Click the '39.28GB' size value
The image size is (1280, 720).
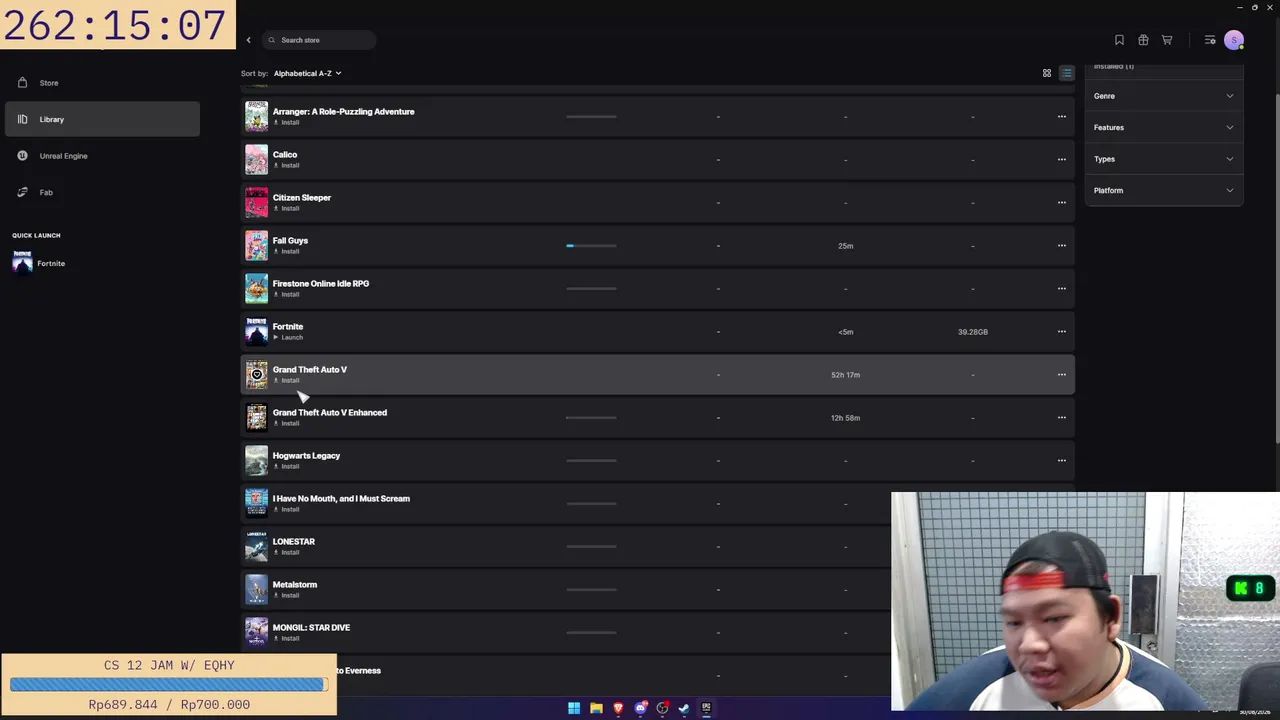click(x=973, y=332)
